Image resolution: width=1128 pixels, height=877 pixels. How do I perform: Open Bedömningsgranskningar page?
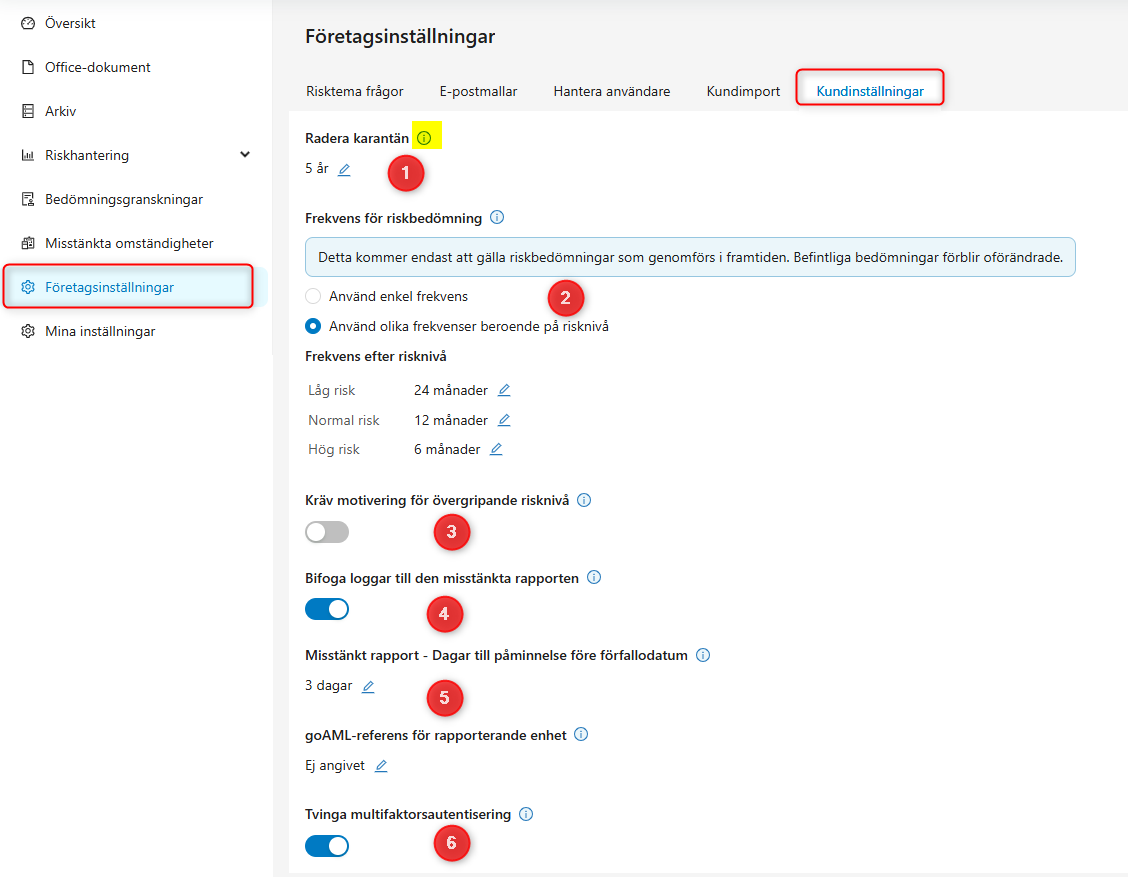pos(124,199)
